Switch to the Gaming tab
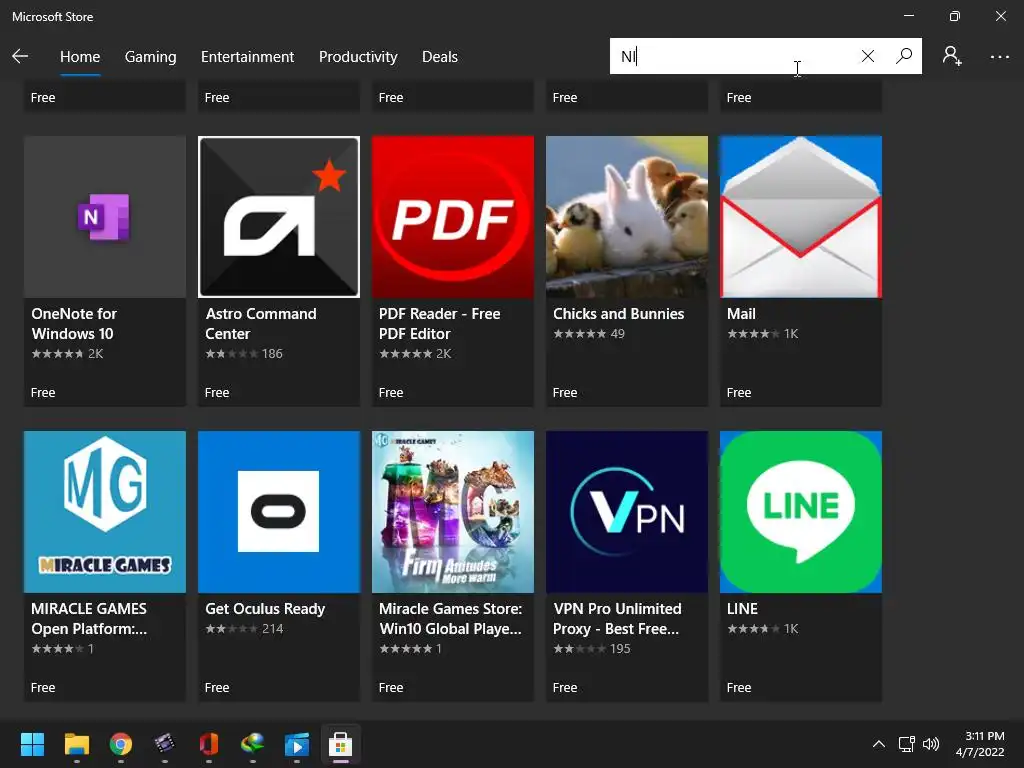 click(150, 57)
